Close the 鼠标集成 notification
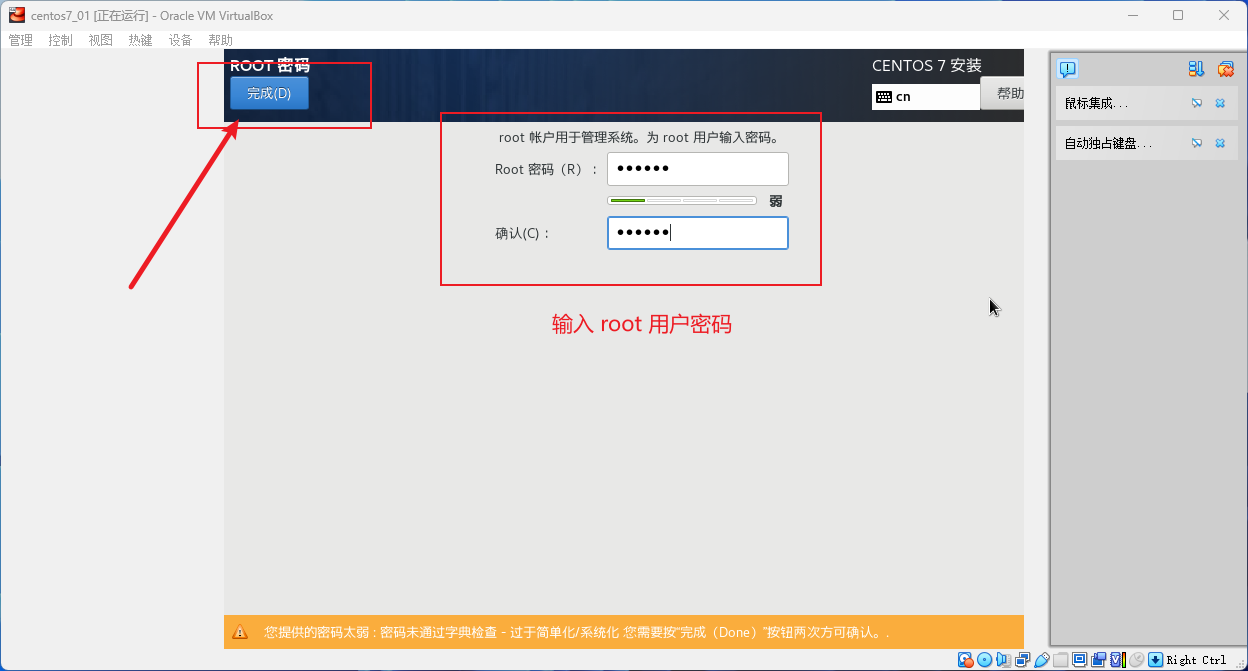Screen dimensions: 1248x671 (x=1220, y=103)
